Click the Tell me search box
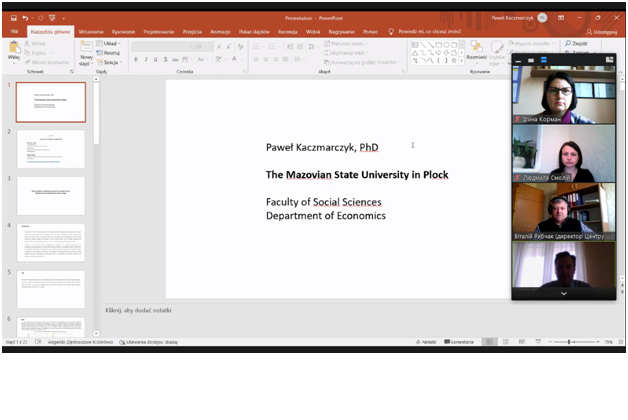The image size is (628, 420). click(425, 31)
